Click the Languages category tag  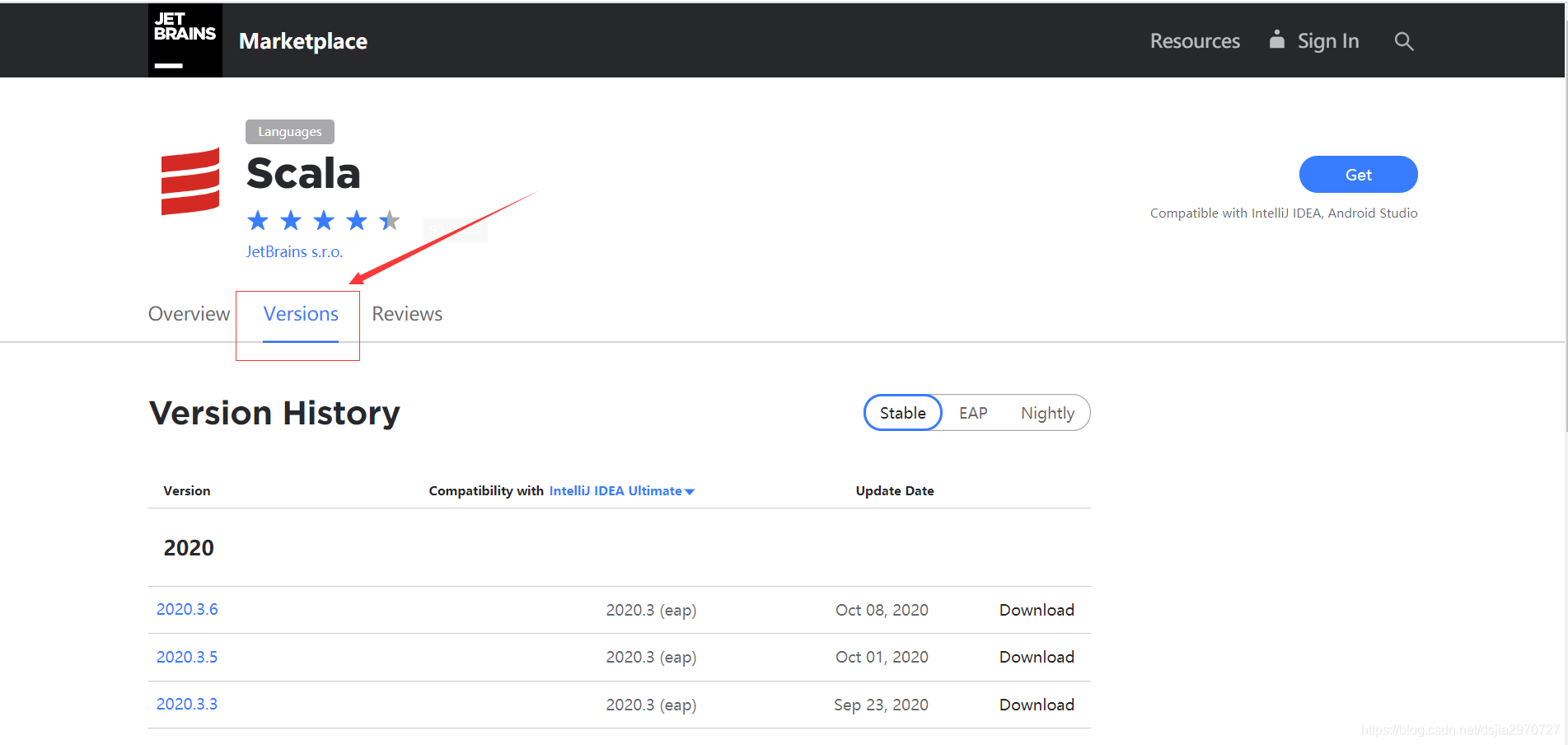point(289,132)
